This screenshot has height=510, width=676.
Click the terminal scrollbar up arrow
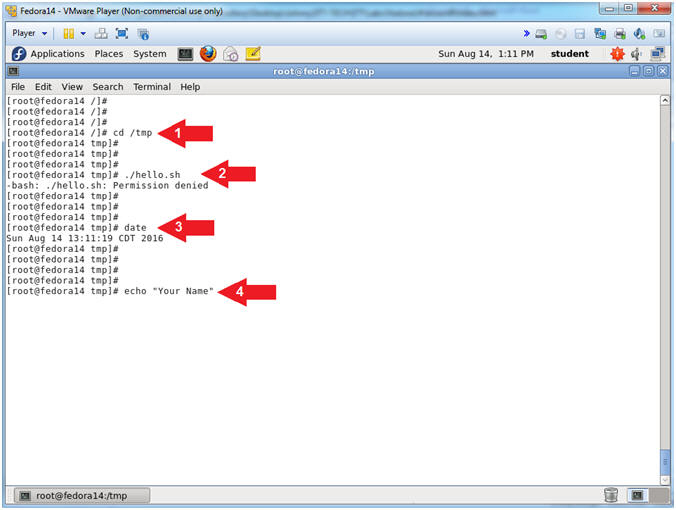[665, 100]
